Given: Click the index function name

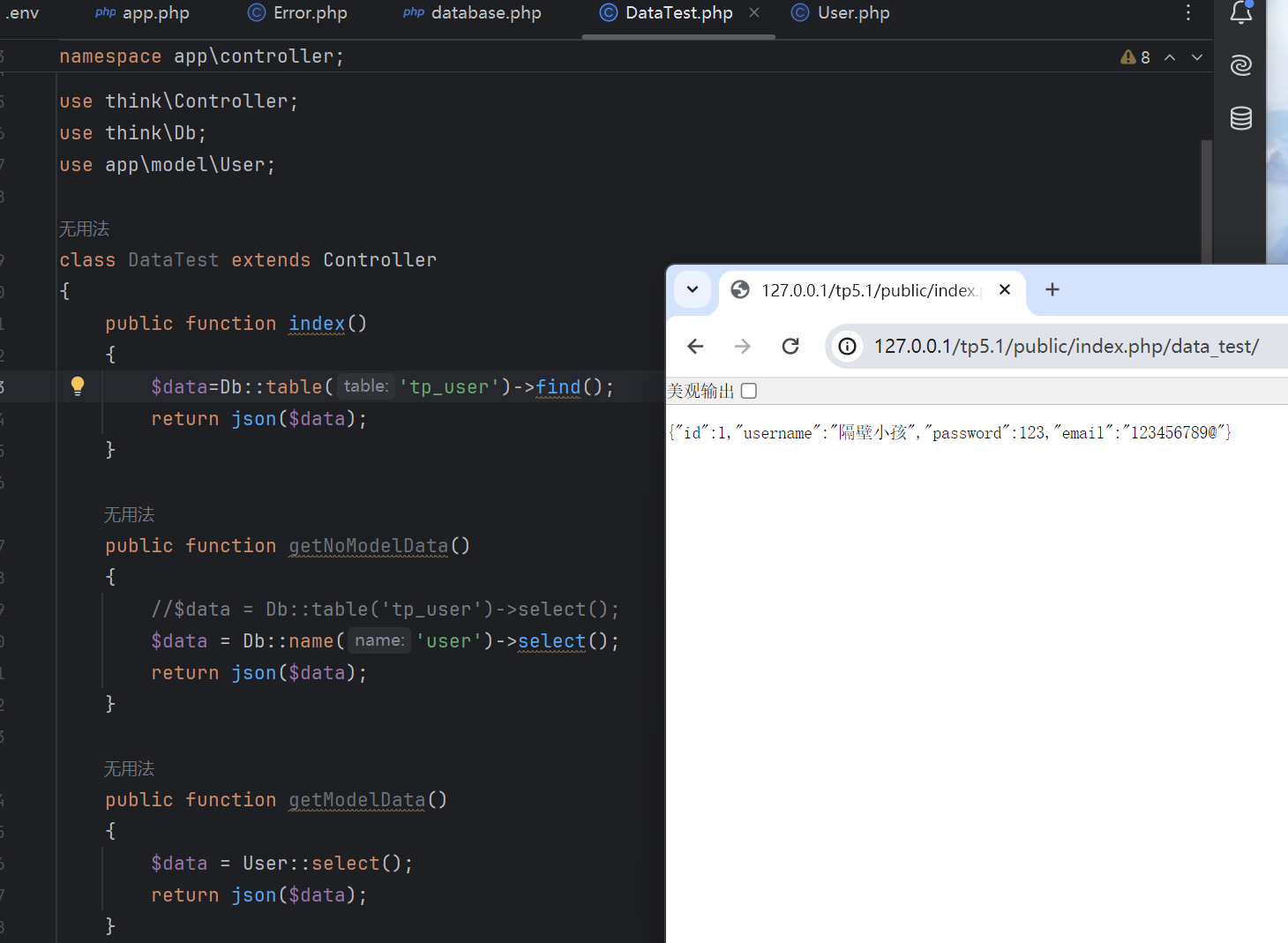Looking at the screenshot, I should click(x=317, y=324).
